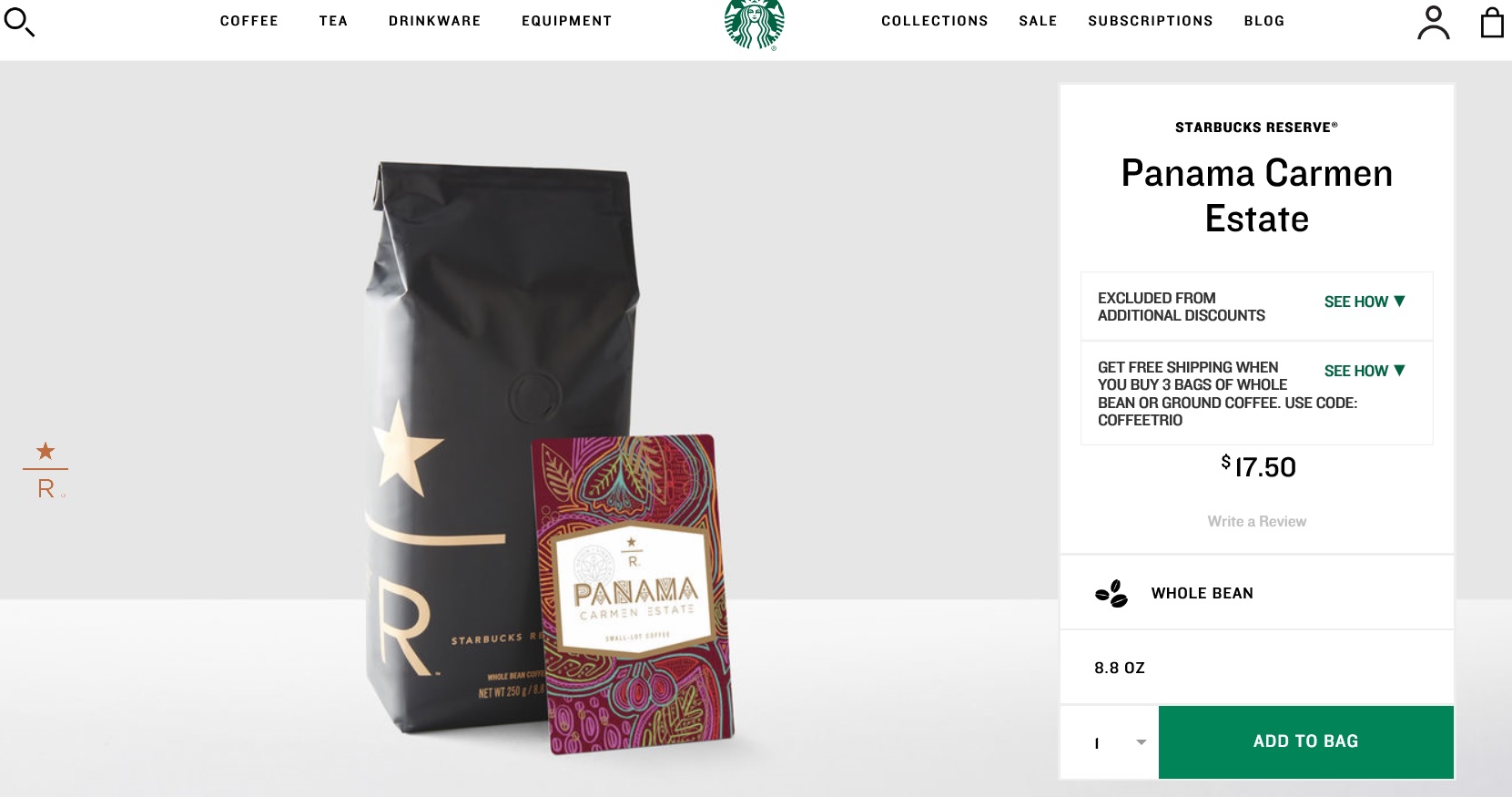Open the Coffee menu
The image size is (1512, 797).
click(x=249, y=21)
